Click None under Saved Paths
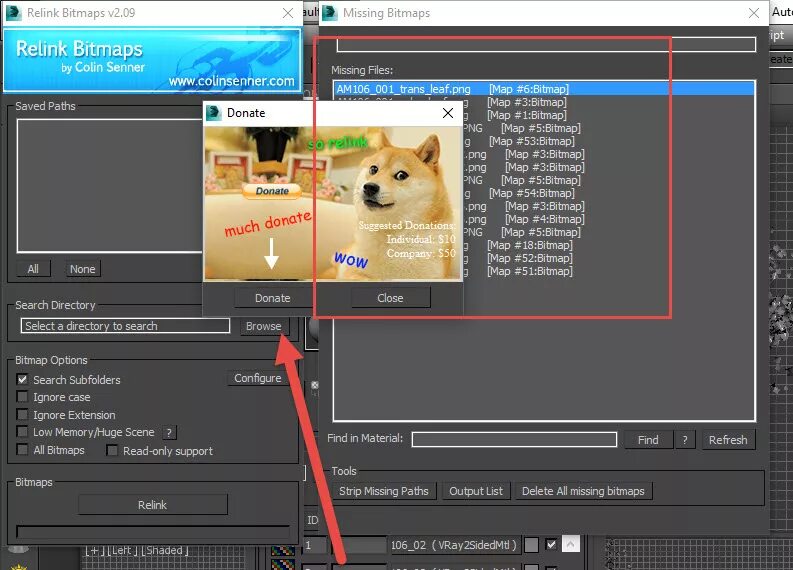 (82, 269)
